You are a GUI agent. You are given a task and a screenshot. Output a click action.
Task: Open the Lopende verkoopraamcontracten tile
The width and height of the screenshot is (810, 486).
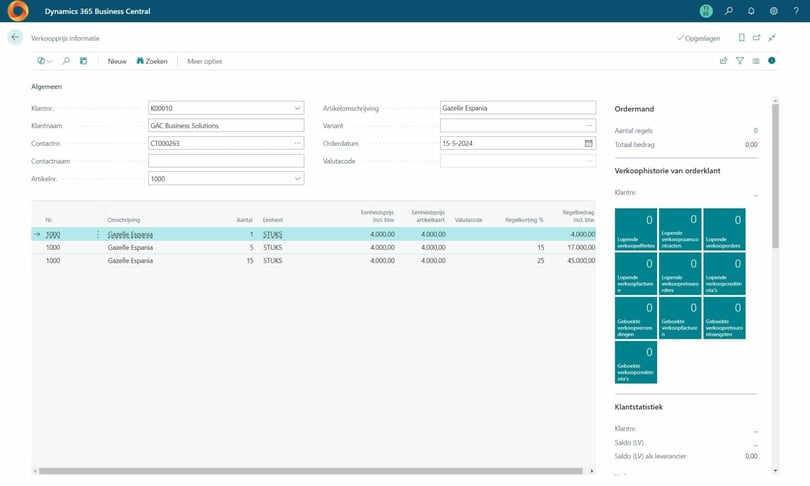point(680,229)
